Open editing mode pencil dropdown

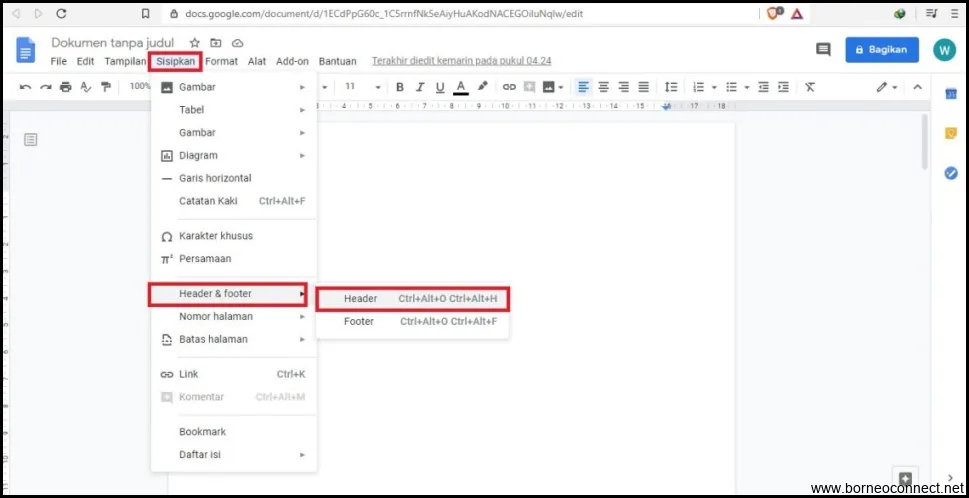pyautogui.click(x=886, y=87)
